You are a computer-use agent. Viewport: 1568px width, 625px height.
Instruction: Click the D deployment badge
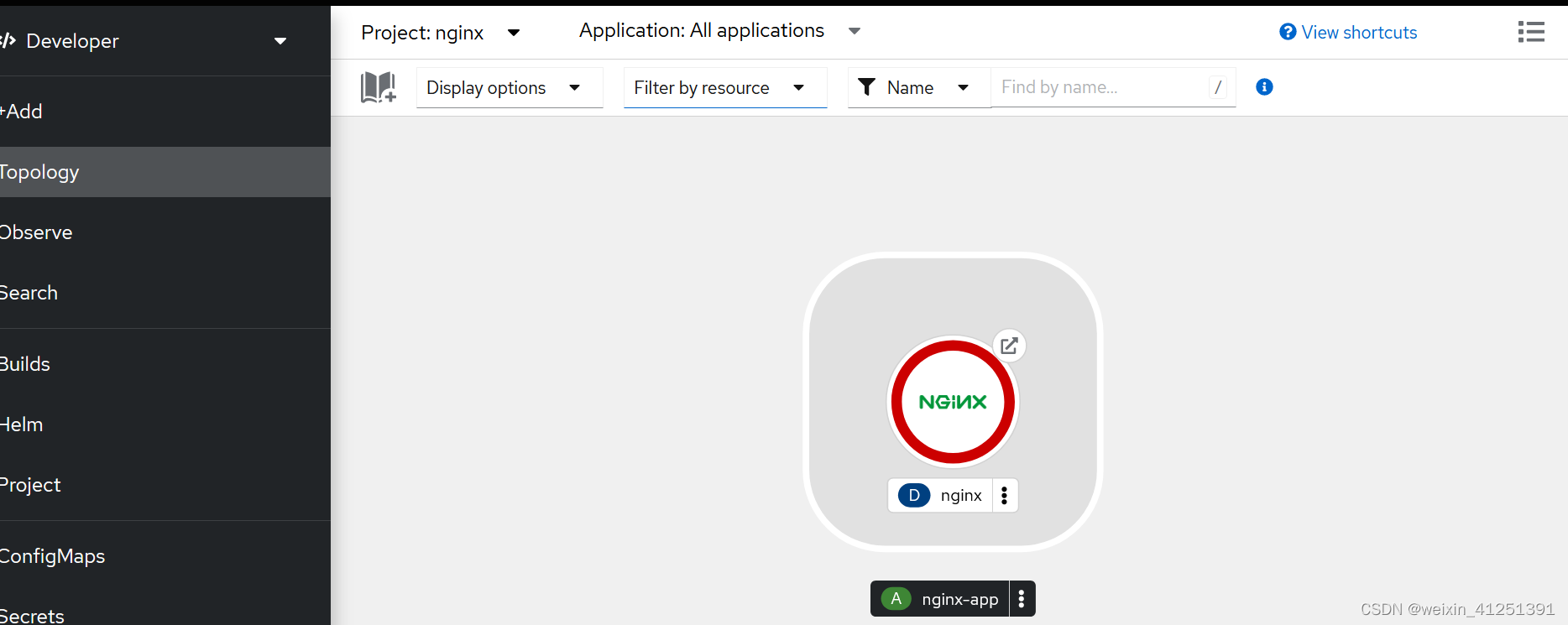coord(914,496)
